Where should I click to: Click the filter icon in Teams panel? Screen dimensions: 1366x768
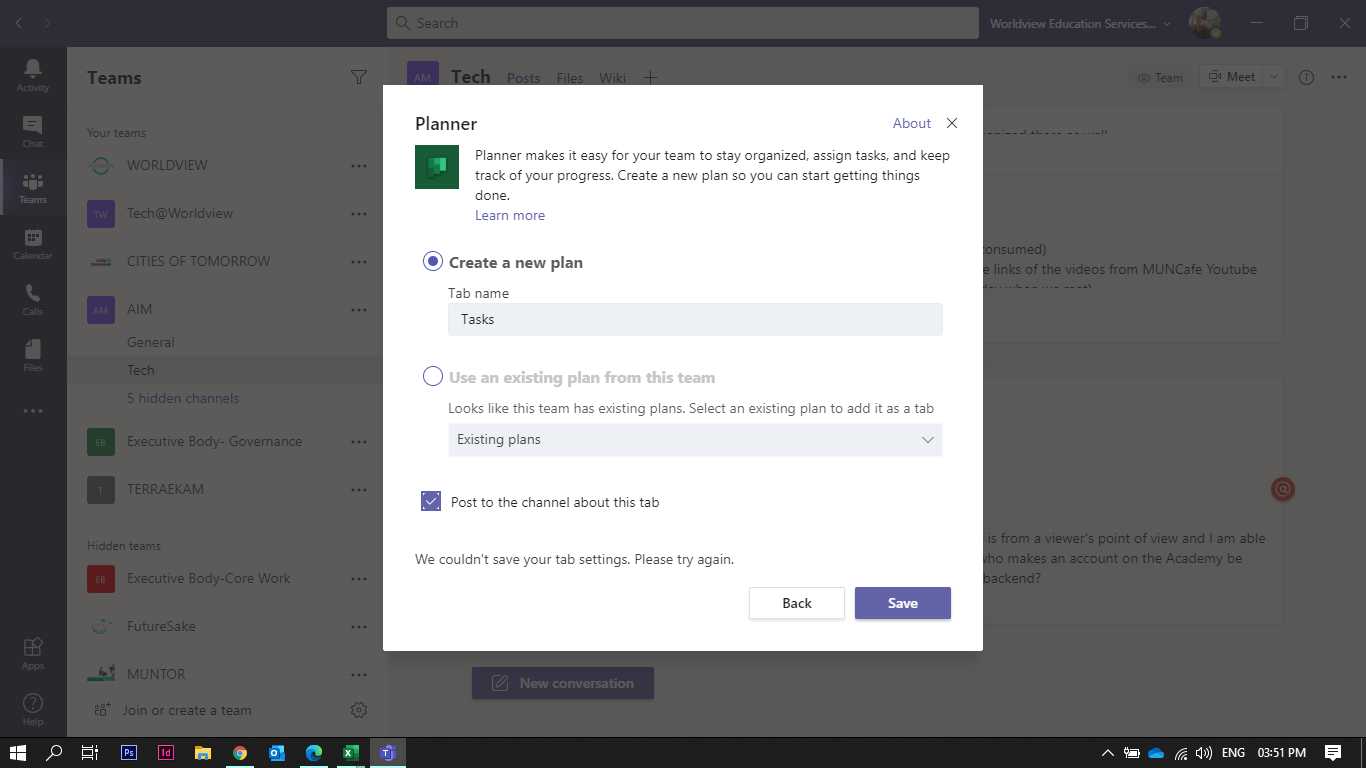[359, 76]
